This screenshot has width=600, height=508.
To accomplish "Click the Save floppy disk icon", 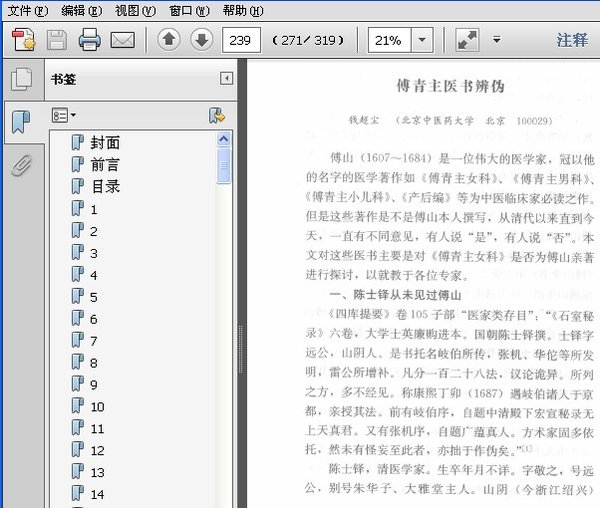I will [x=57, y=40].
